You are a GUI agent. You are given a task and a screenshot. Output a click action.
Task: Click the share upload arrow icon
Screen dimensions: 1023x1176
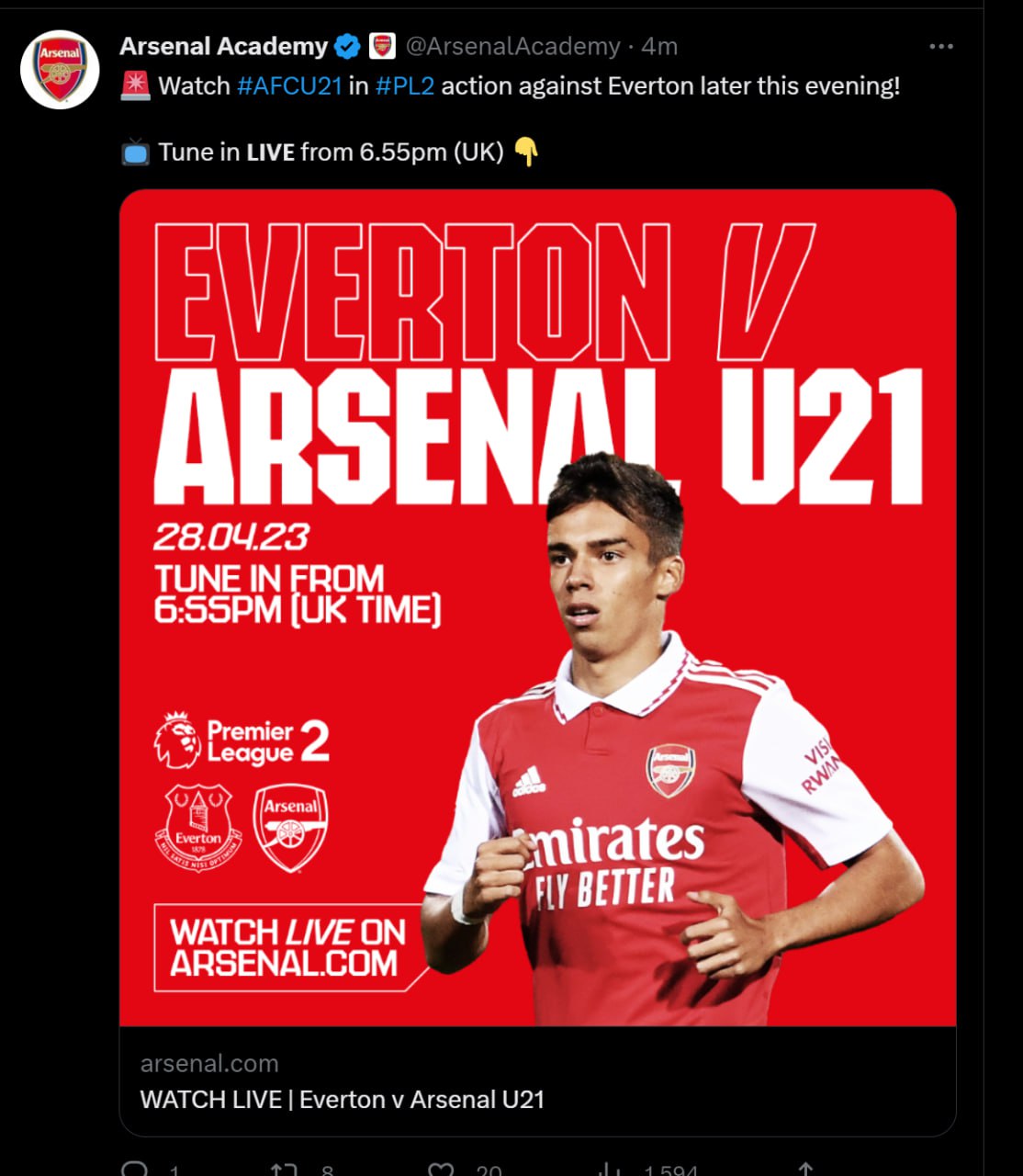click(x=805, y=1169)
